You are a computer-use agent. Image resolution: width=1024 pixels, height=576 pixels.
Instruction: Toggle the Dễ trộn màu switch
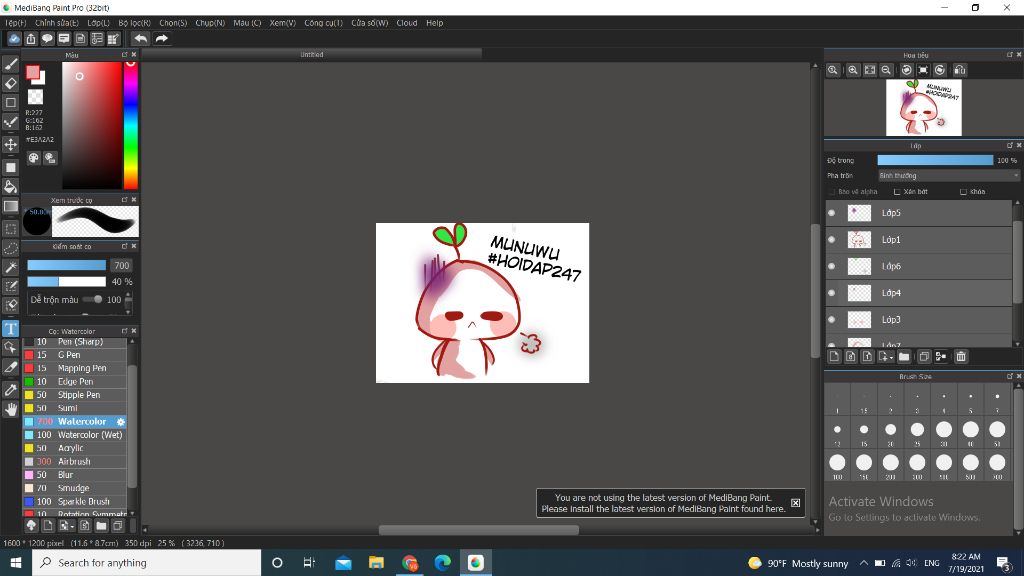click(x=93, y=300)
